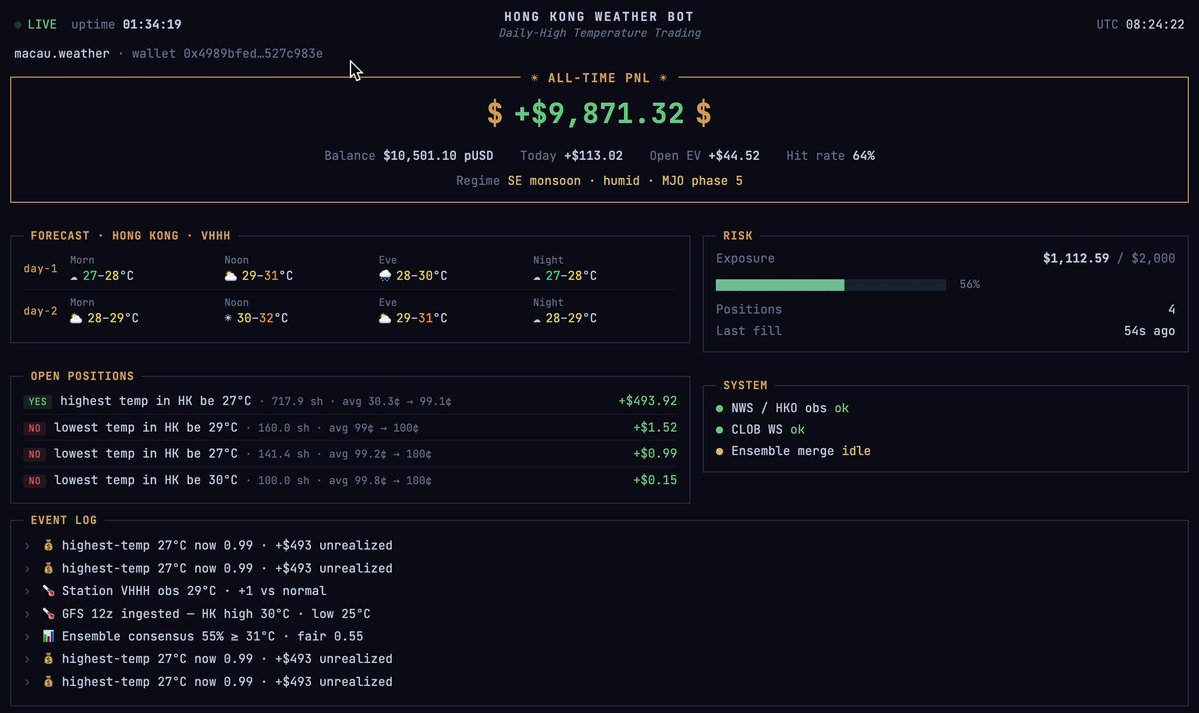1199x713 pixels.
Task: Click the NO badge on lowest temp 30°C position
Action: pyautogui.click(x=34, y=481)
